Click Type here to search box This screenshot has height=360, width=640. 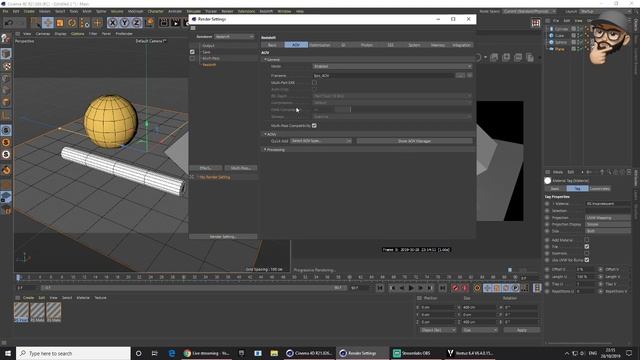pyautogui.click(x=73, y=353)
